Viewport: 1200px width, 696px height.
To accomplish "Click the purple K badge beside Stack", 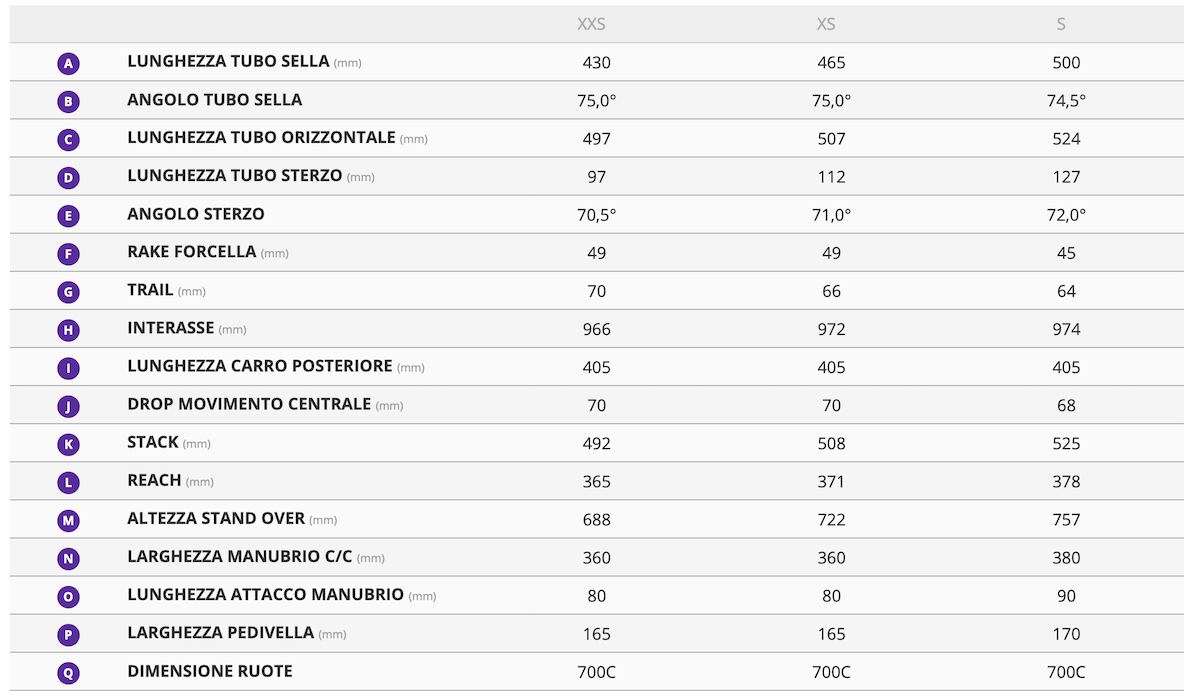I will [68, 444].
